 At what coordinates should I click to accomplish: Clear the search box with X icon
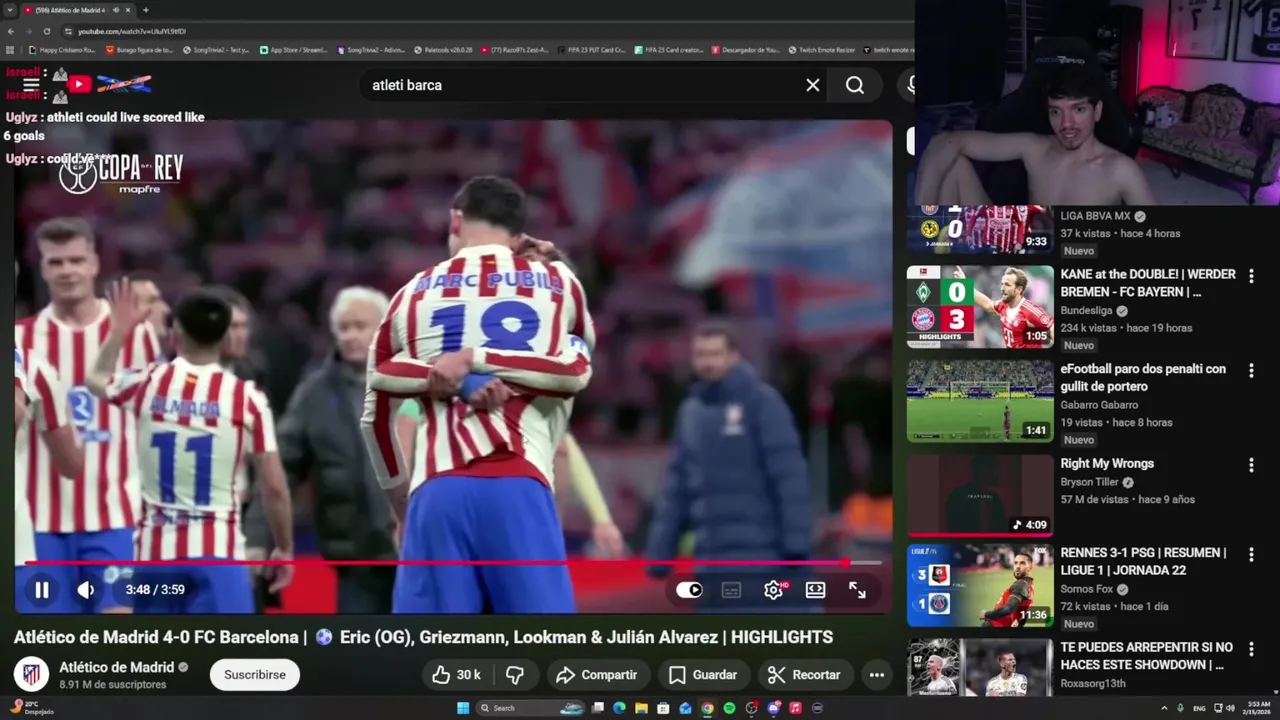[x=813, y=85]
